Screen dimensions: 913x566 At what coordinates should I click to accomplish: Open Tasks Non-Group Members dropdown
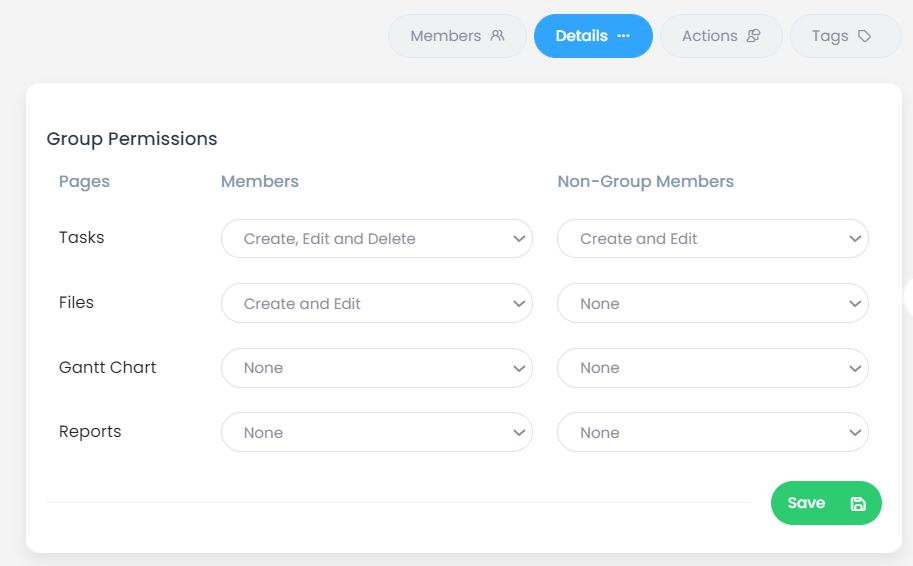tap(713, 239)
